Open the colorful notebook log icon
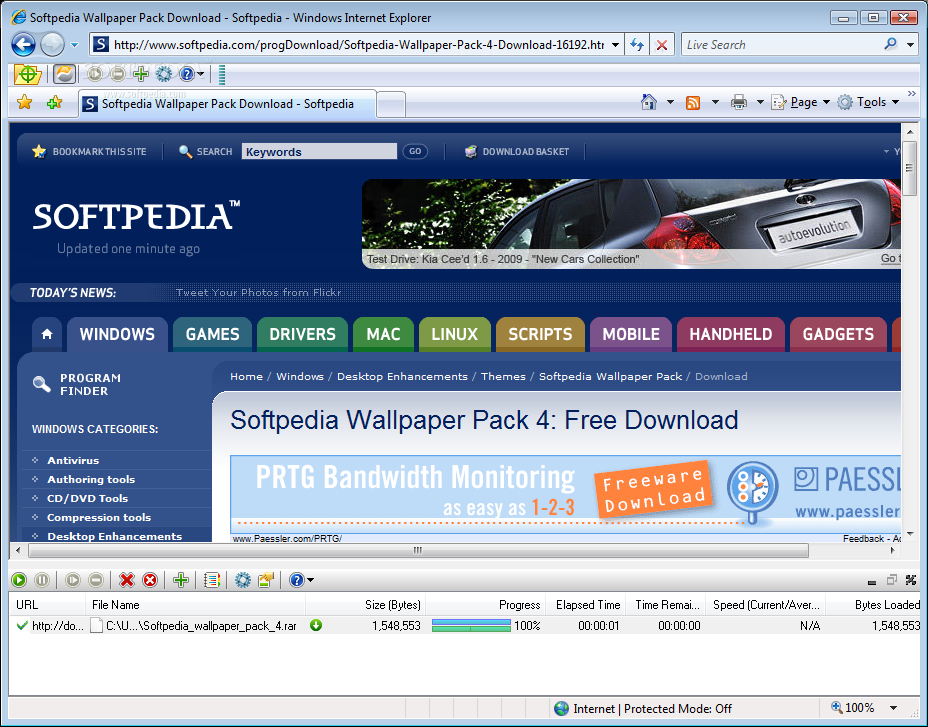 pyautogui.click(x=212, y=580)
